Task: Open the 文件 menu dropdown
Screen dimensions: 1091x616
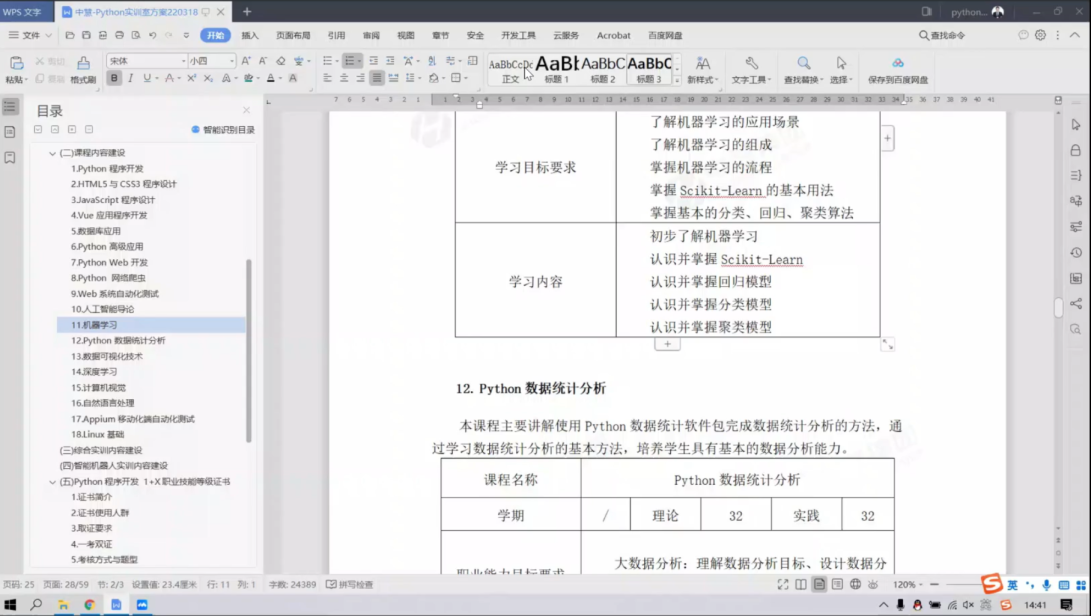Action: tap(31, 35)
